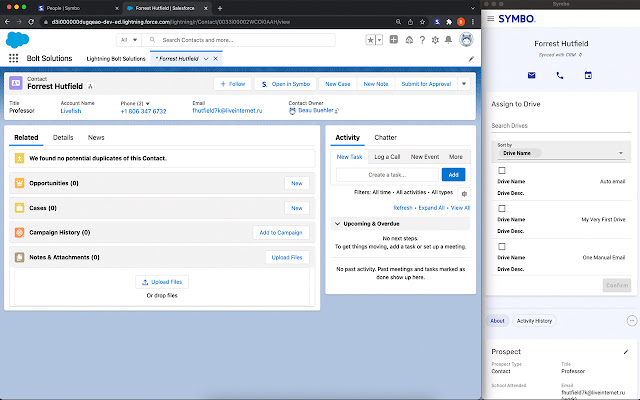Click the Confirm button in Symbo
640x400 pixels.
click(x=617, y=285)
